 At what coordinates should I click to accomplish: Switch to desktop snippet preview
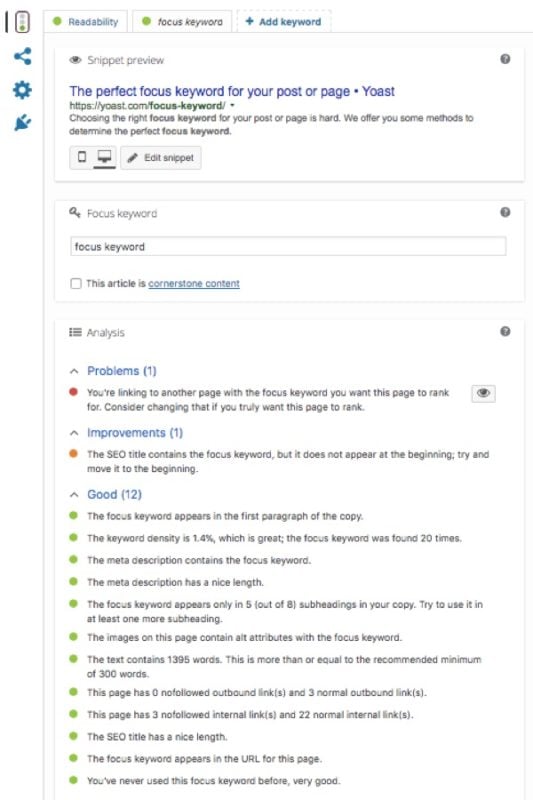point(105,157)
